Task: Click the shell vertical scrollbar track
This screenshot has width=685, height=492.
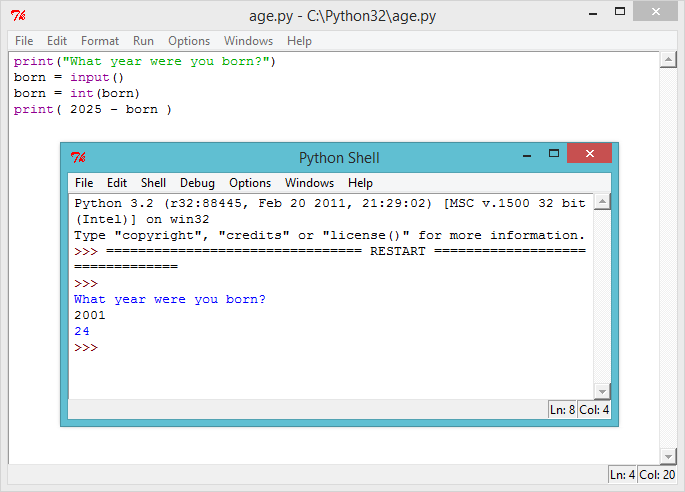Action: [602, 300]
